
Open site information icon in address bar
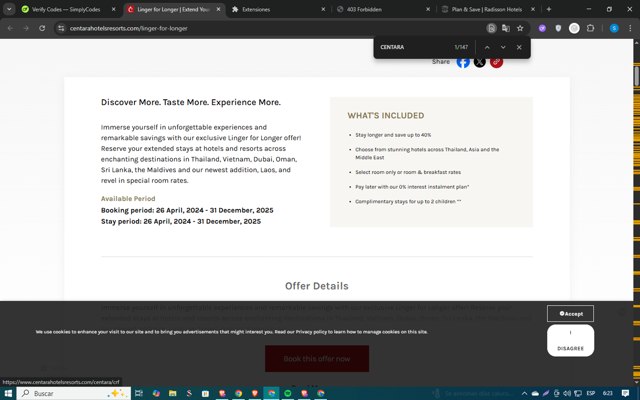pyautogui.click(x=61, y=28)
